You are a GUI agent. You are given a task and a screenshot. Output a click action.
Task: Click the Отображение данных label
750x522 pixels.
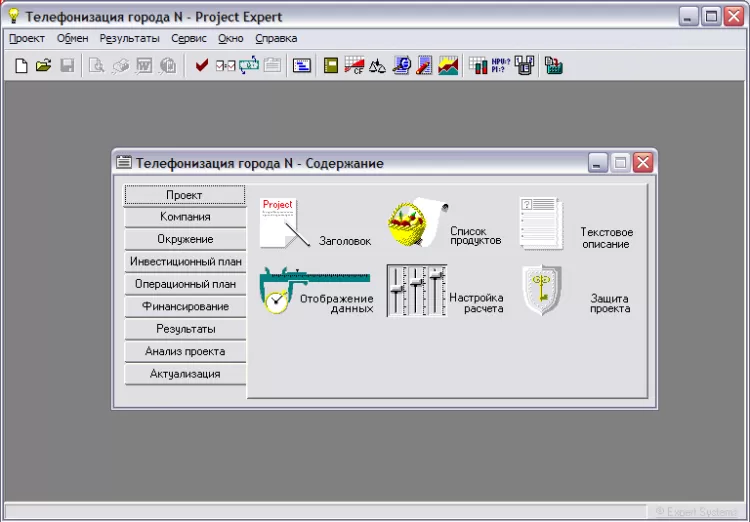[337, 304]
